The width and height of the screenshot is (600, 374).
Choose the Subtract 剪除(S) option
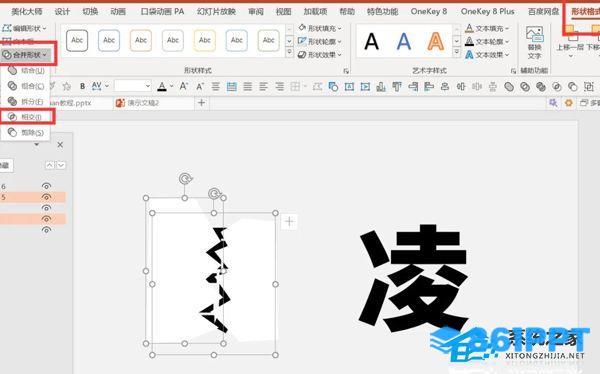coord(26,132)
